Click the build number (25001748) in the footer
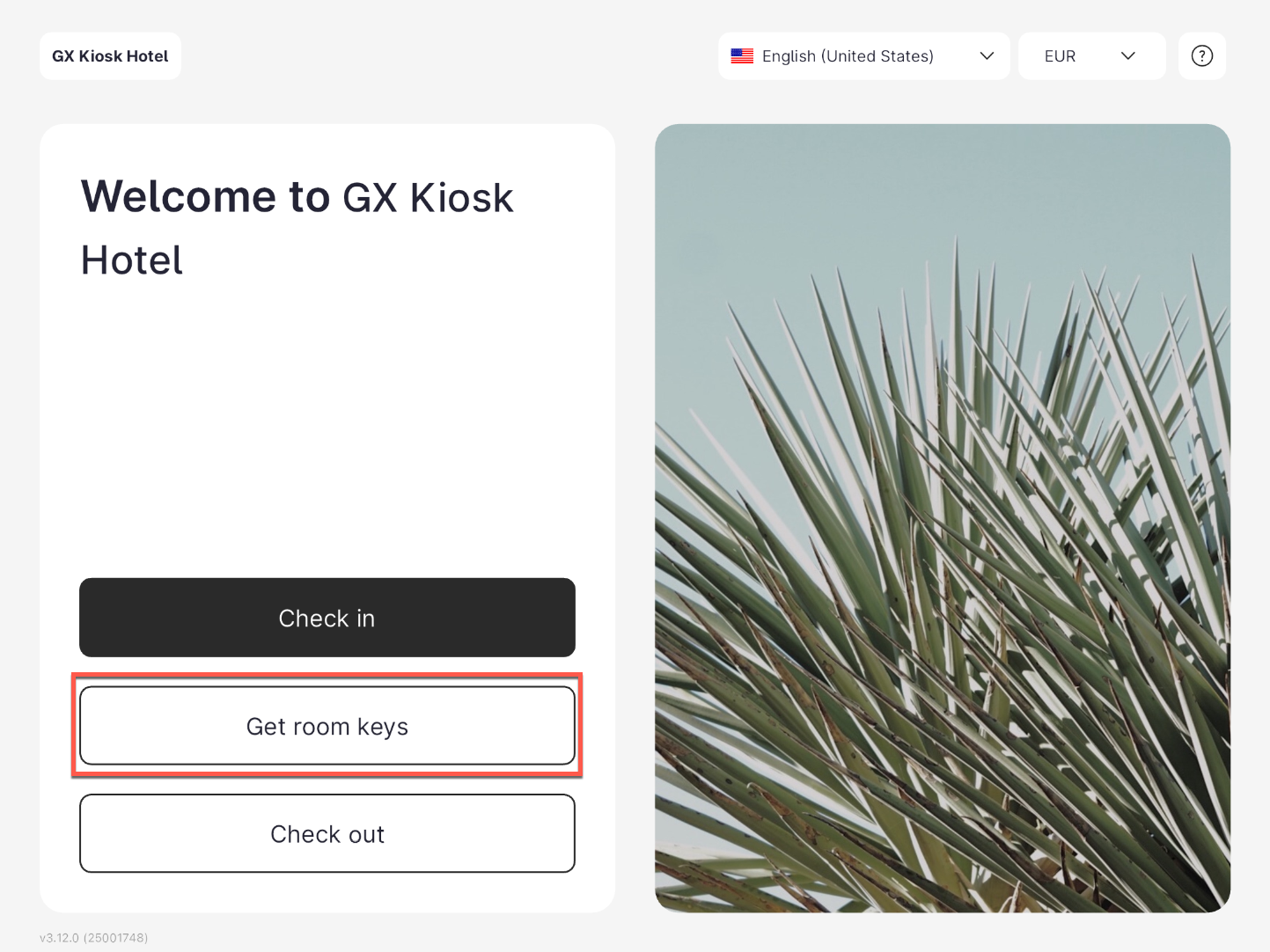This screenshot has height=952, width=1270. click(x=115, y=938)
